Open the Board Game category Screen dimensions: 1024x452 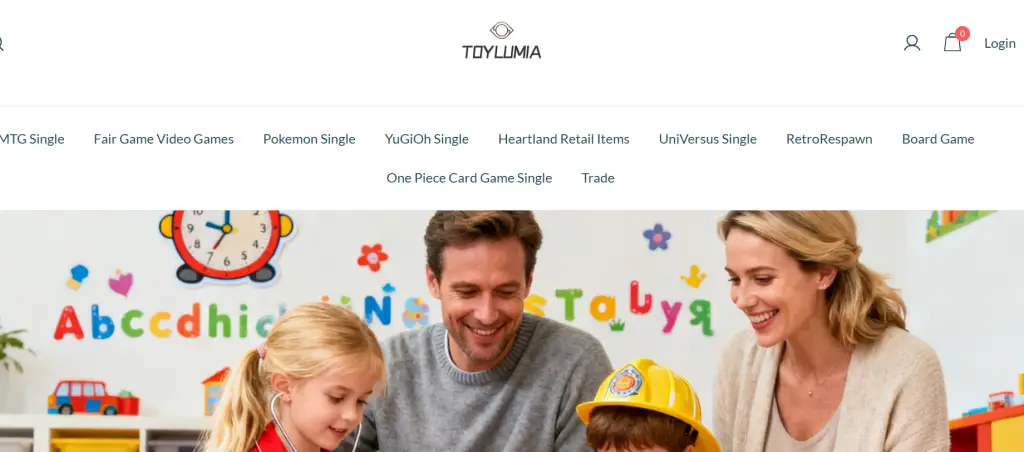pyautogui.click(x=938, y=139)
